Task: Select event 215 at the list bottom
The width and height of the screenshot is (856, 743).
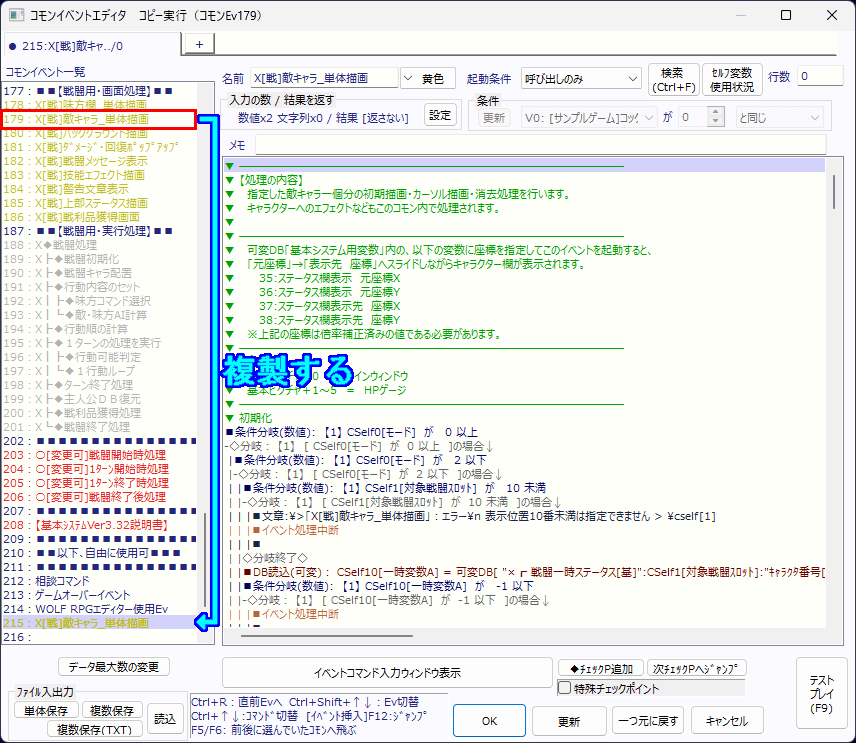Action: (x=98, y=622)
